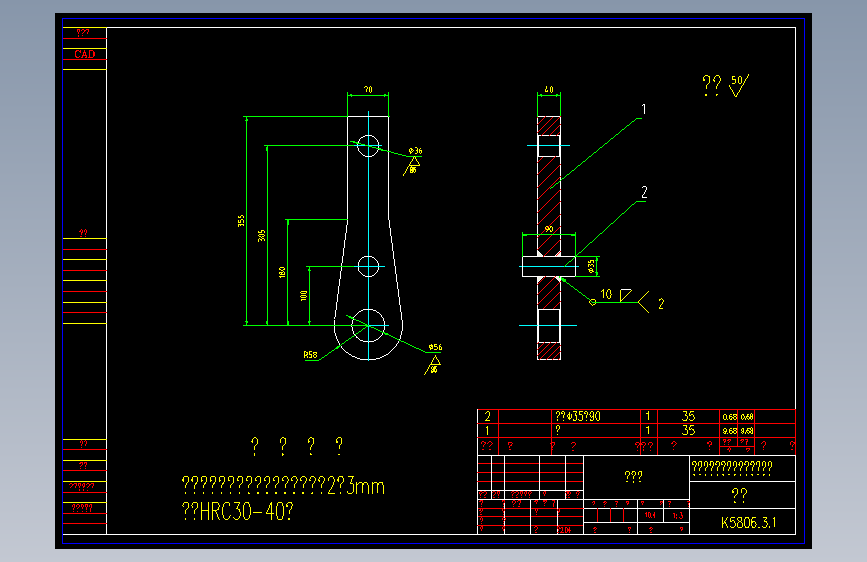
Task: Select the 70 width dimension text
Action: pyautogui.click(x=368, y=89)
